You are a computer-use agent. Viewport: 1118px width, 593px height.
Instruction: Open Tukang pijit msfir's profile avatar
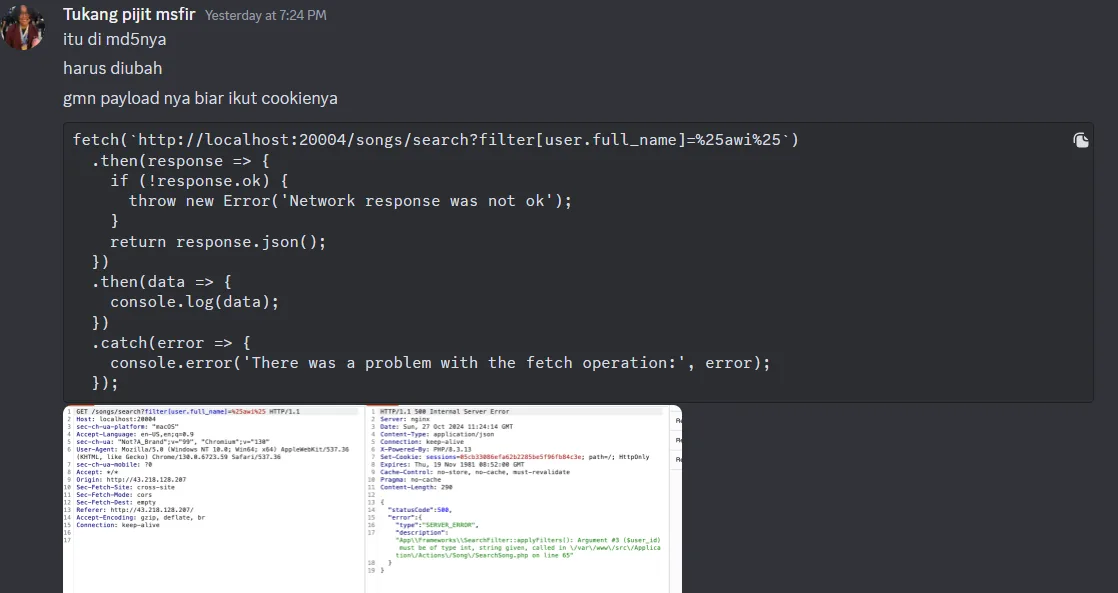click(23, 27)
